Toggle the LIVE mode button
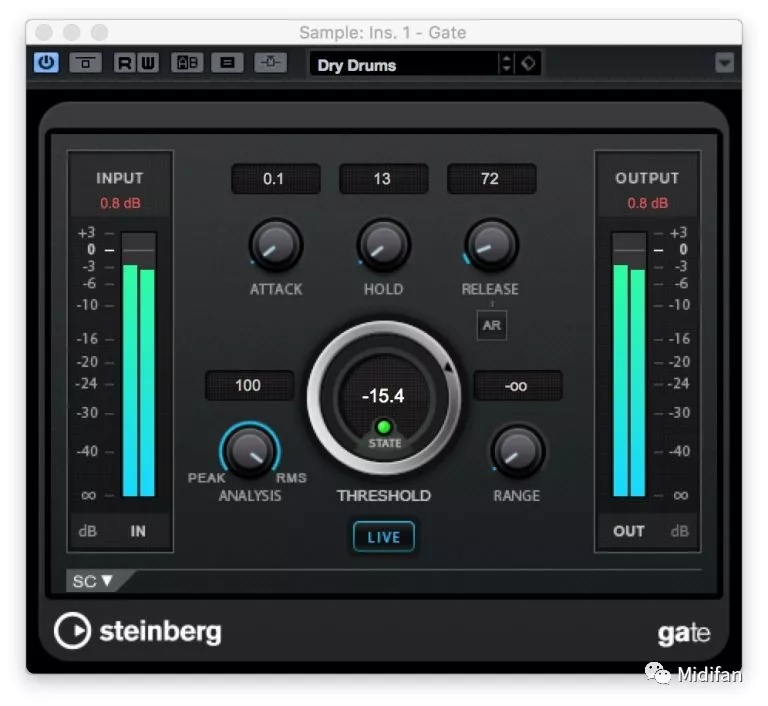Viewport: 768px width, 706px height. [383, 537]
